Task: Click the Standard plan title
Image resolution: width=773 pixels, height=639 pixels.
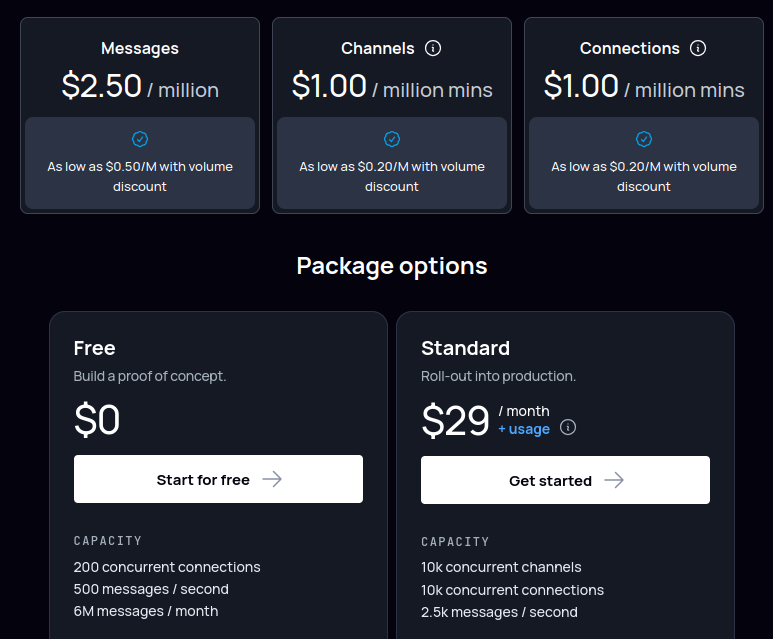Action: click(466, 348)
